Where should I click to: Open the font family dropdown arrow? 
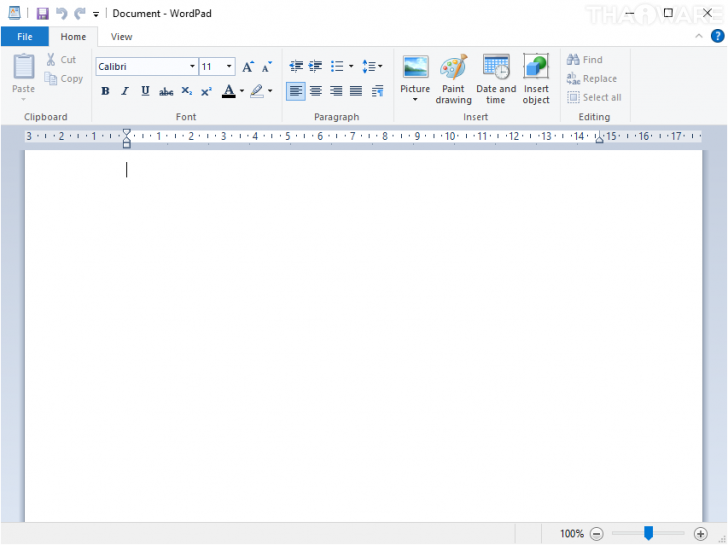[x=192, y=66]
